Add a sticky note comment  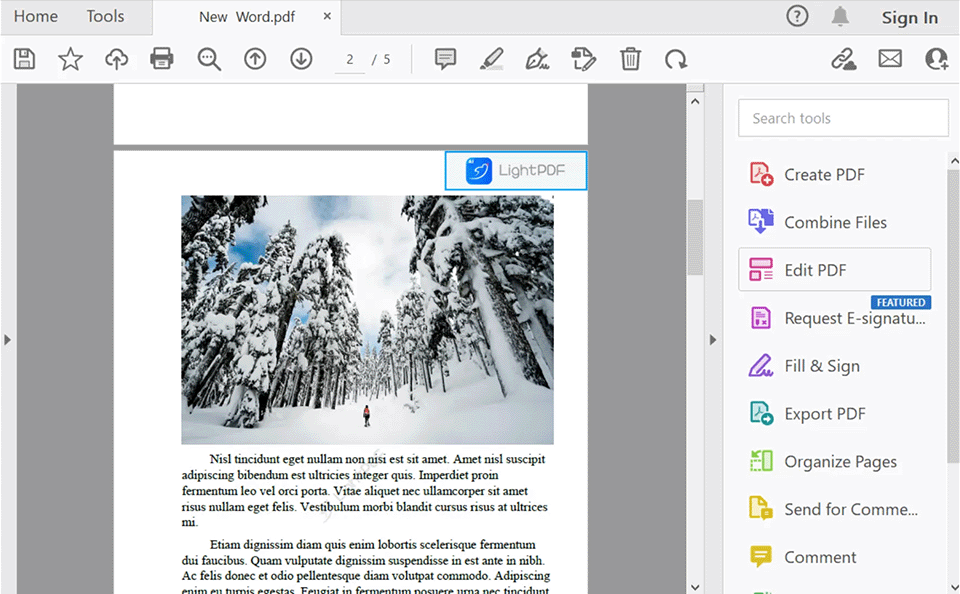[x=445, y=59]
